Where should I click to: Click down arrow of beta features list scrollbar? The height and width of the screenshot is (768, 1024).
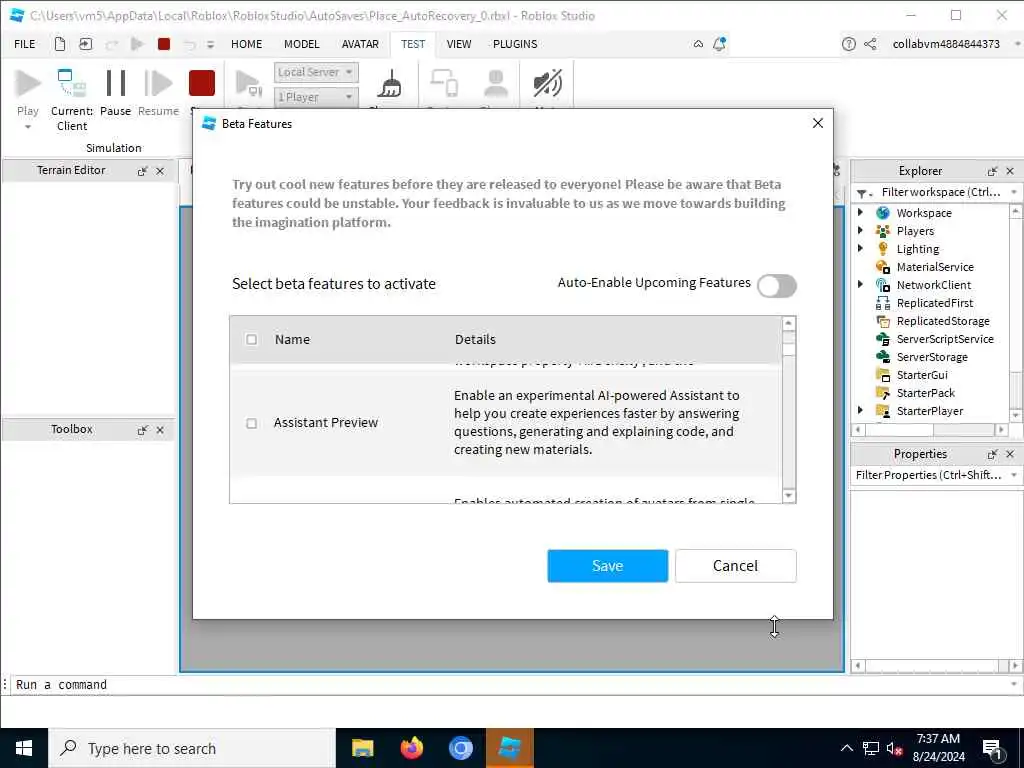788,496
